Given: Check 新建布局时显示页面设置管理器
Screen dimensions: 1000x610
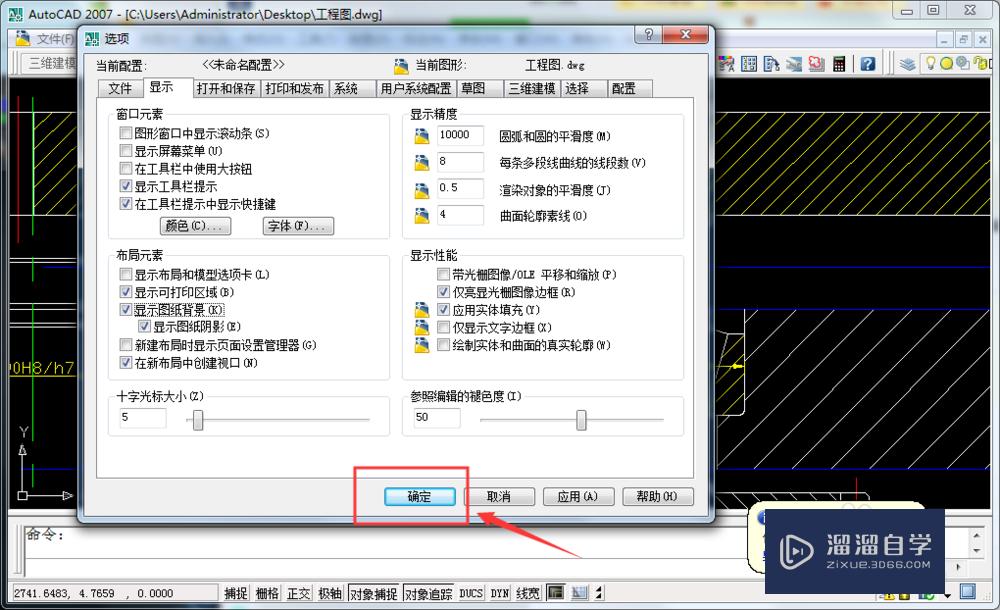Looking at the screenshot, I should tap(126, 345).
